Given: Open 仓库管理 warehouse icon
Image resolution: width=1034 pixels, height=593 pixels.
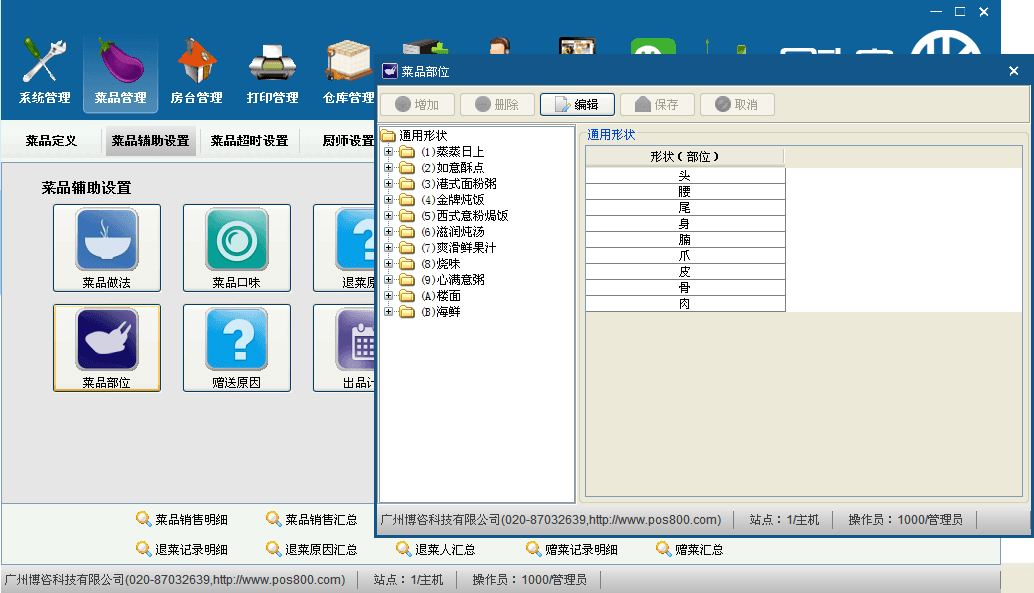Looking at the screenshot, I should (x=348, y=72).
